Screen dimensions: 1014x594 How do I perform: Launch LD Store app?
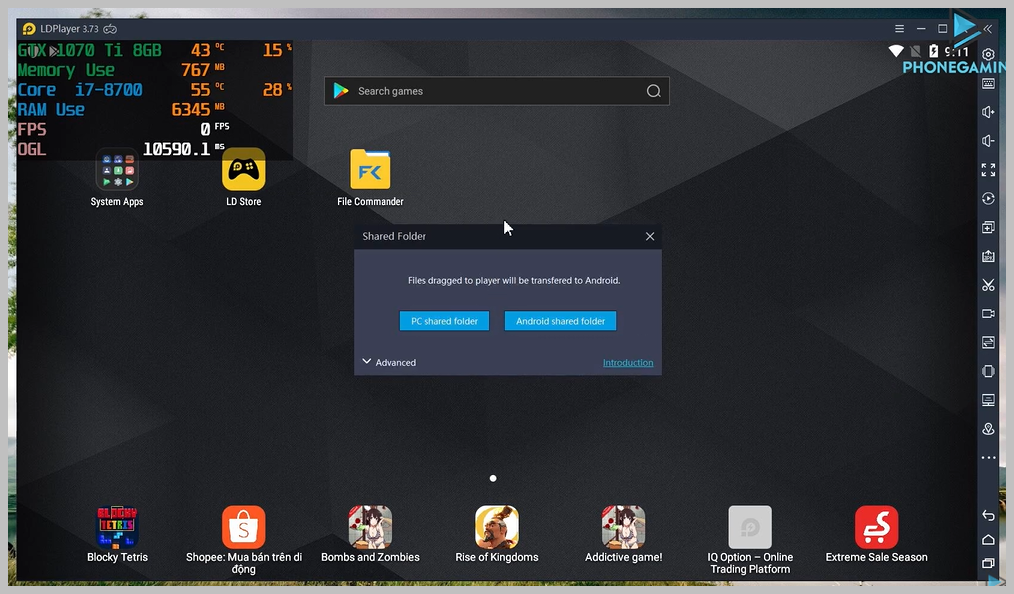click(x=244, y=178)
